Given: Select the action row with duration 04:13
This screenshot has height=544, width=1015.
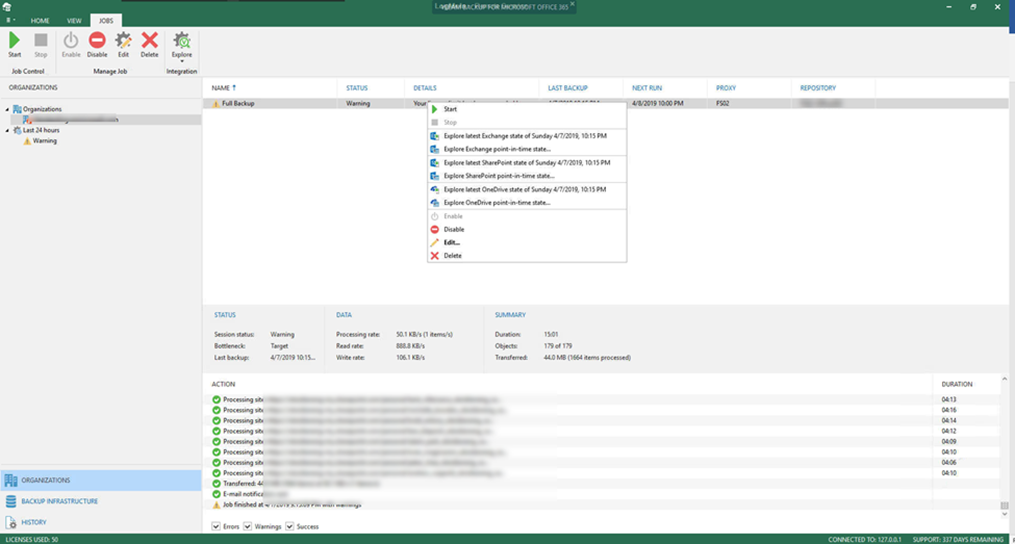Looking at the screenshot, I should (601, 400).
